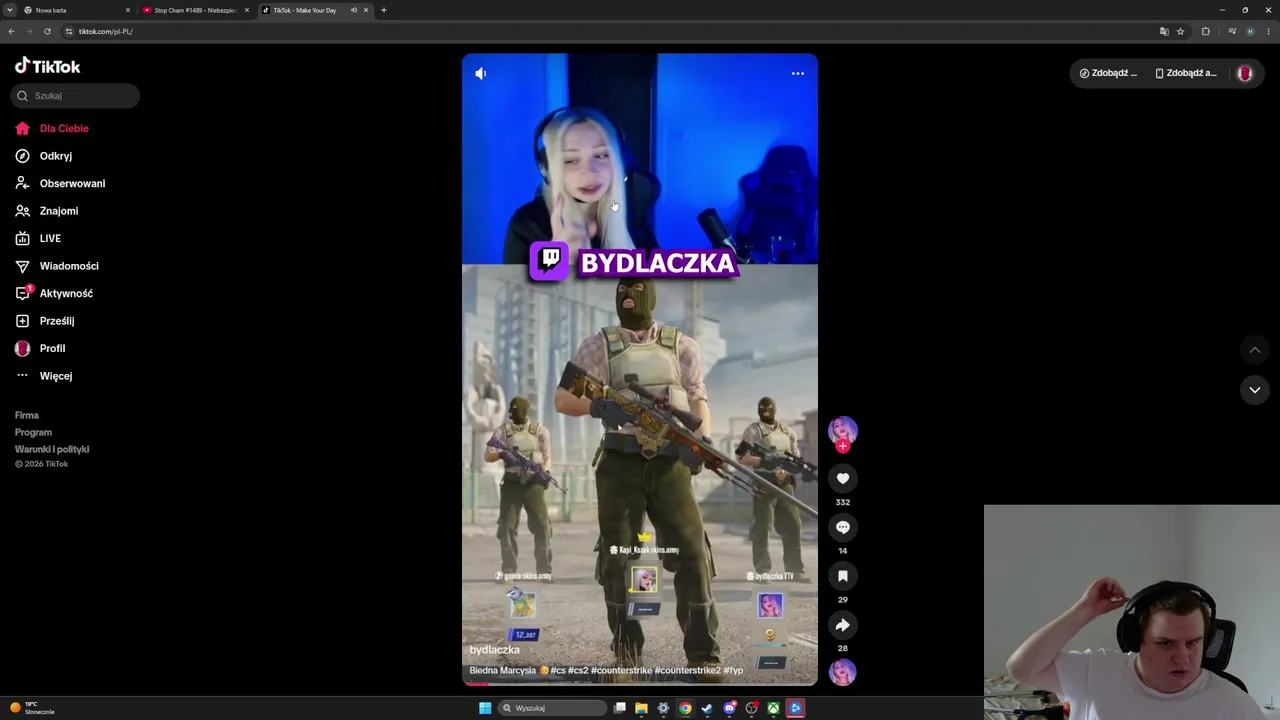
Task: Open the Chrome three-dot menu
Action: 1269,31
